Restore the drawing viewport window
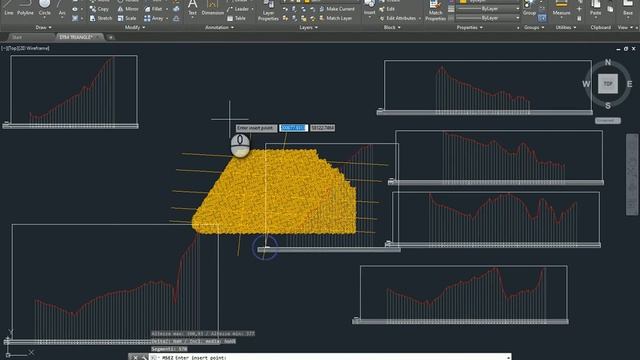 click(626, 49)
